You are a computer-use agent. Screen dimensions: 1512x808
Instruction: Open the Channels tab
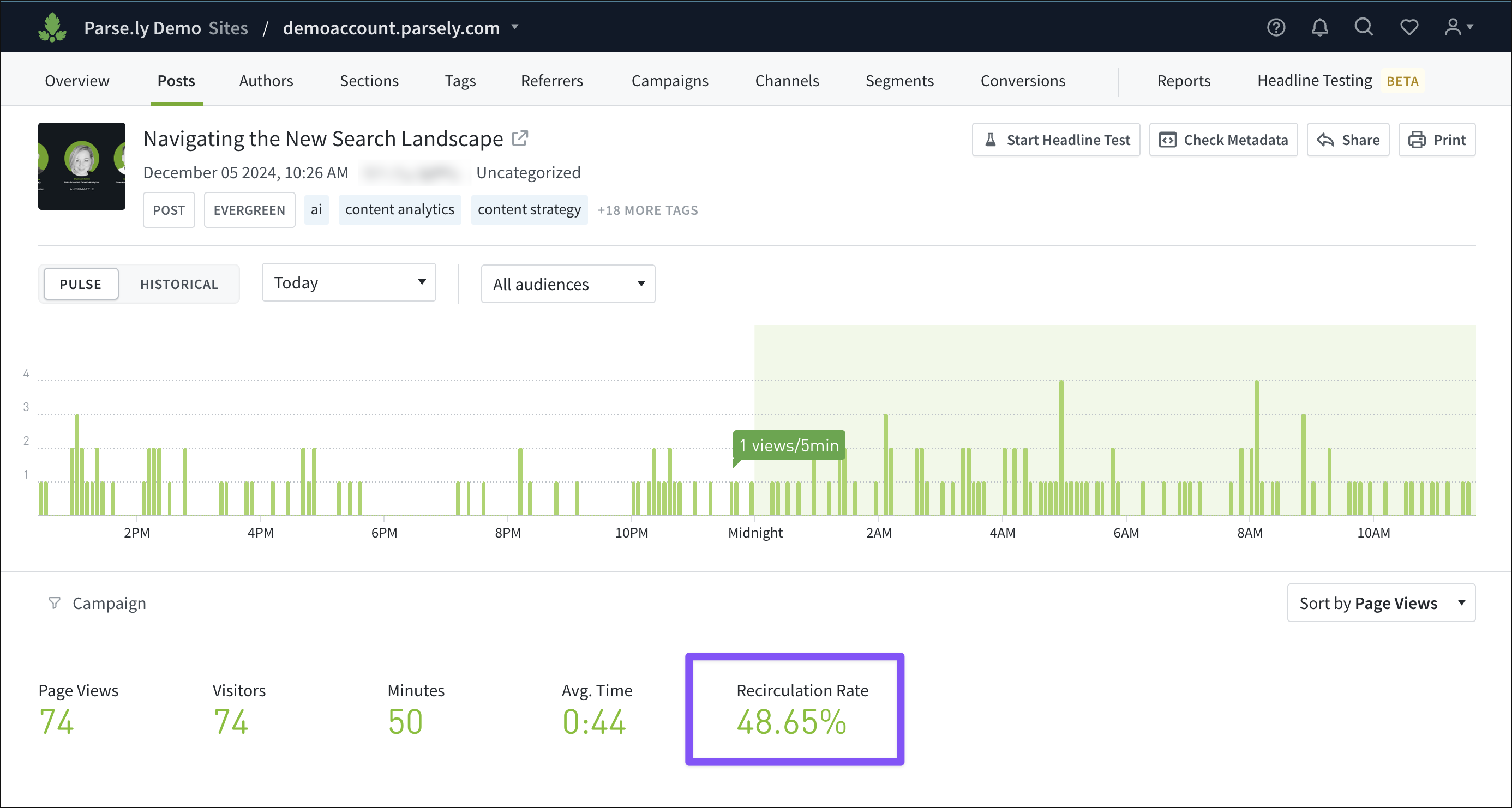click(x=787, y=80)
